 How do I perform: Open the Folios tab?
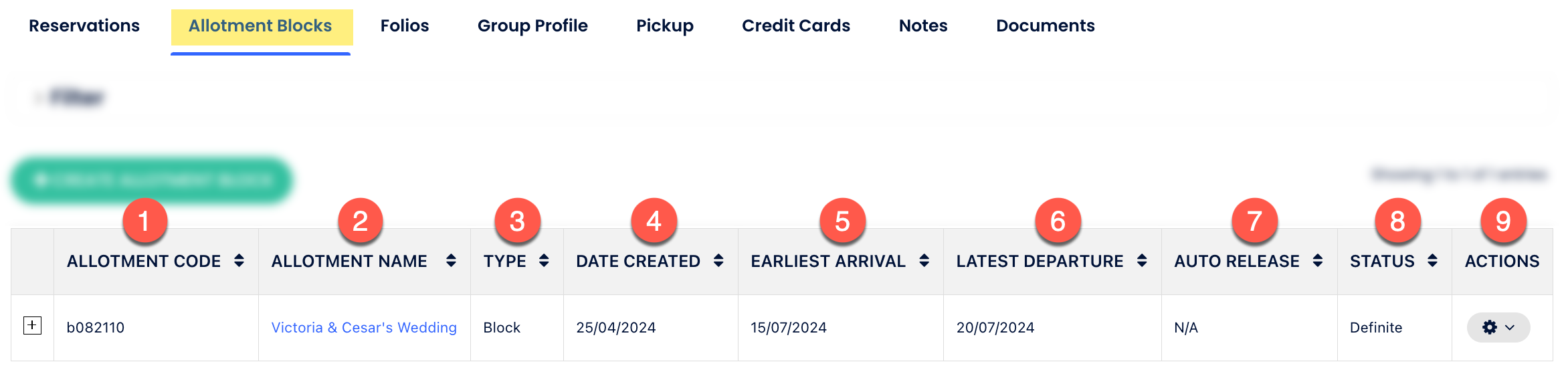point(405,26)
